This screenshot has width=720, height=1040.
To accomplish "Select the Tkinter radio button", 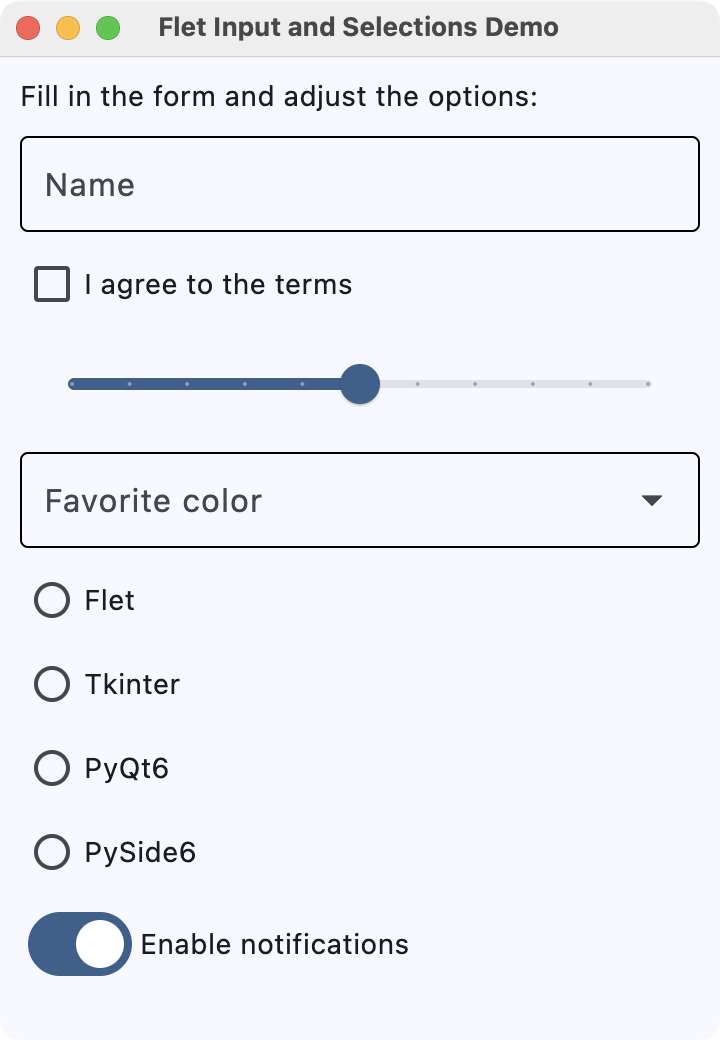I will [51, 684].
